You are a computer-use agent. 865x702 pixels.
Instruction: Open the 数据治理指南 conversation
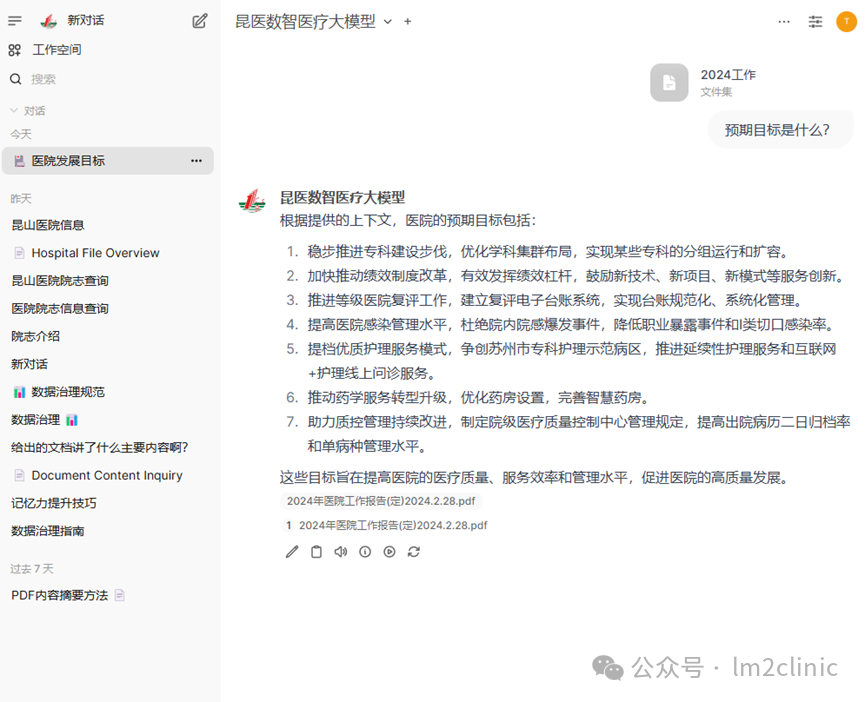[x=48, y=531]
